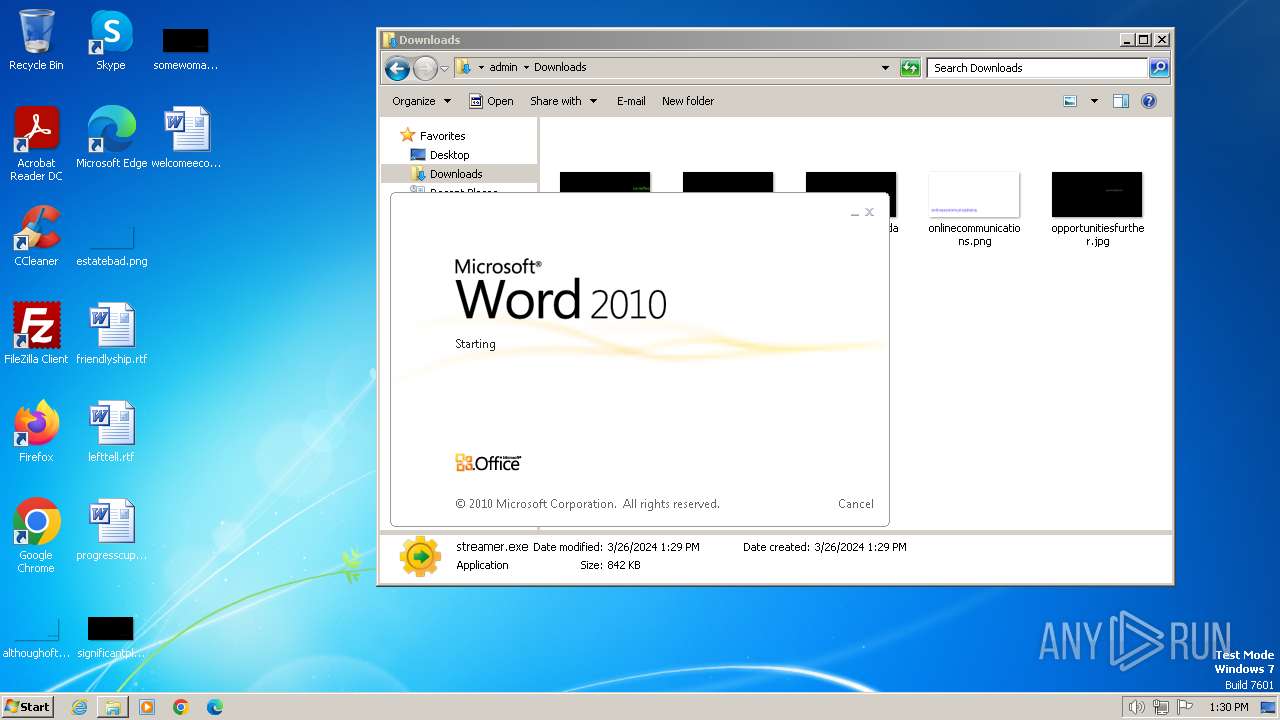Open CCleaner desktop shortcut
Viewport: 1280px width, 720px height.
coord(36,235)
